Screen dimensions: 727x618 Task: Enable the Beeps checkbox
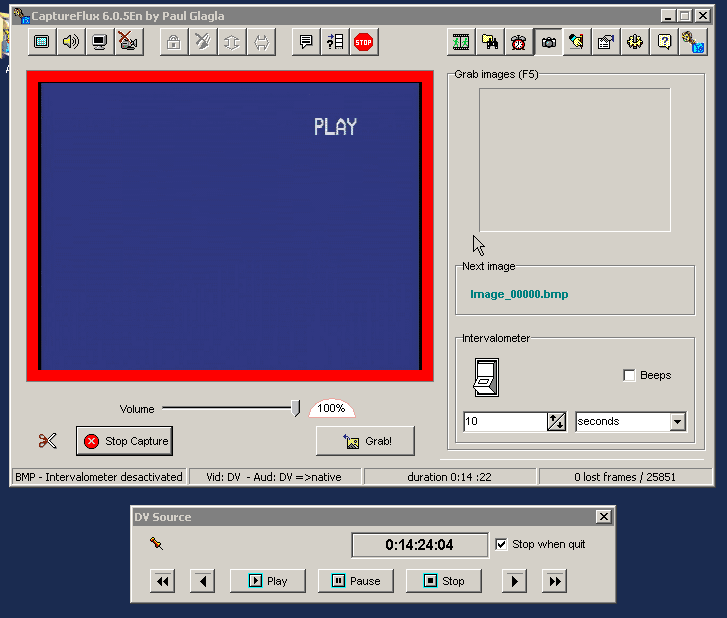tap(629, 375)
